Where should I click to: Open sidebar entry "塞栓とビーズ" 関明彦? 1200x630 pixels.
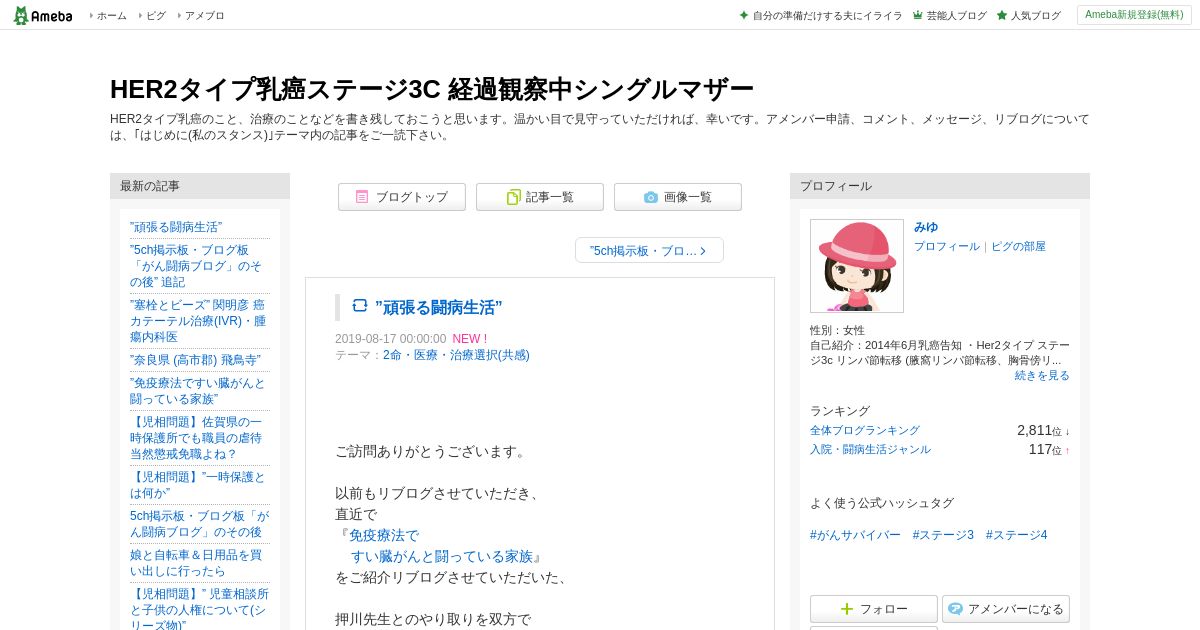198,321
